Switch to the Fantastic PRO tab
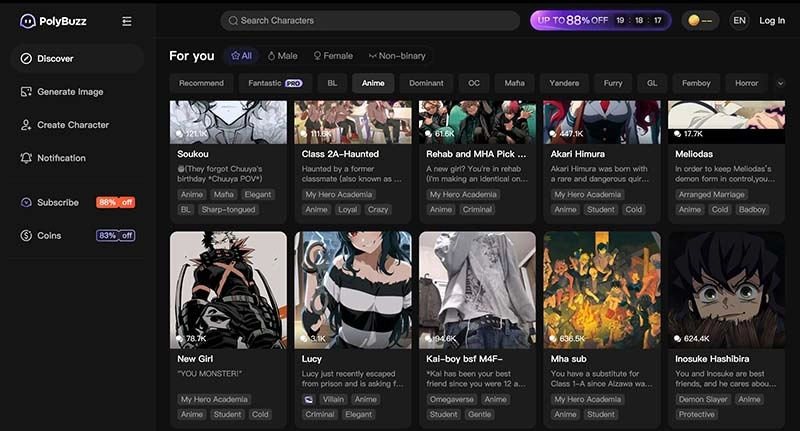The width and height of the screenshot is (800, 431). pyautogui.click(x=275, y=83)
